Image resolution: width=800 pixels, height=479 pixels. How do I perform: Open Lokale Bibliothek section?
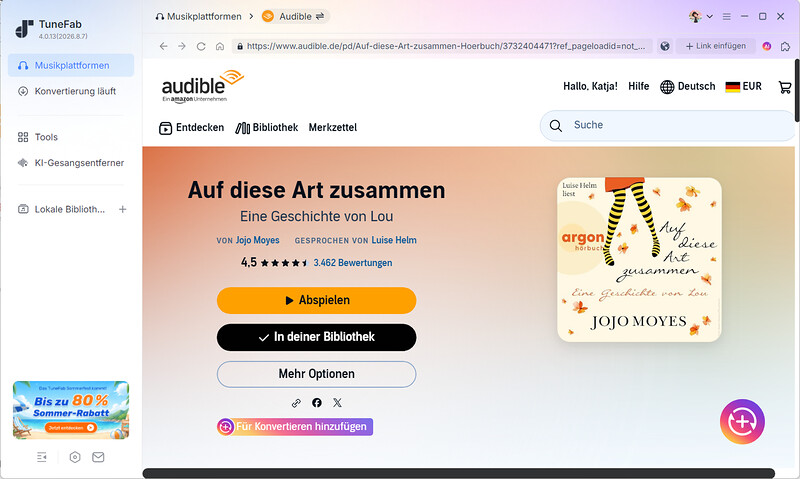pyautogui.click(x=61, y=209)
